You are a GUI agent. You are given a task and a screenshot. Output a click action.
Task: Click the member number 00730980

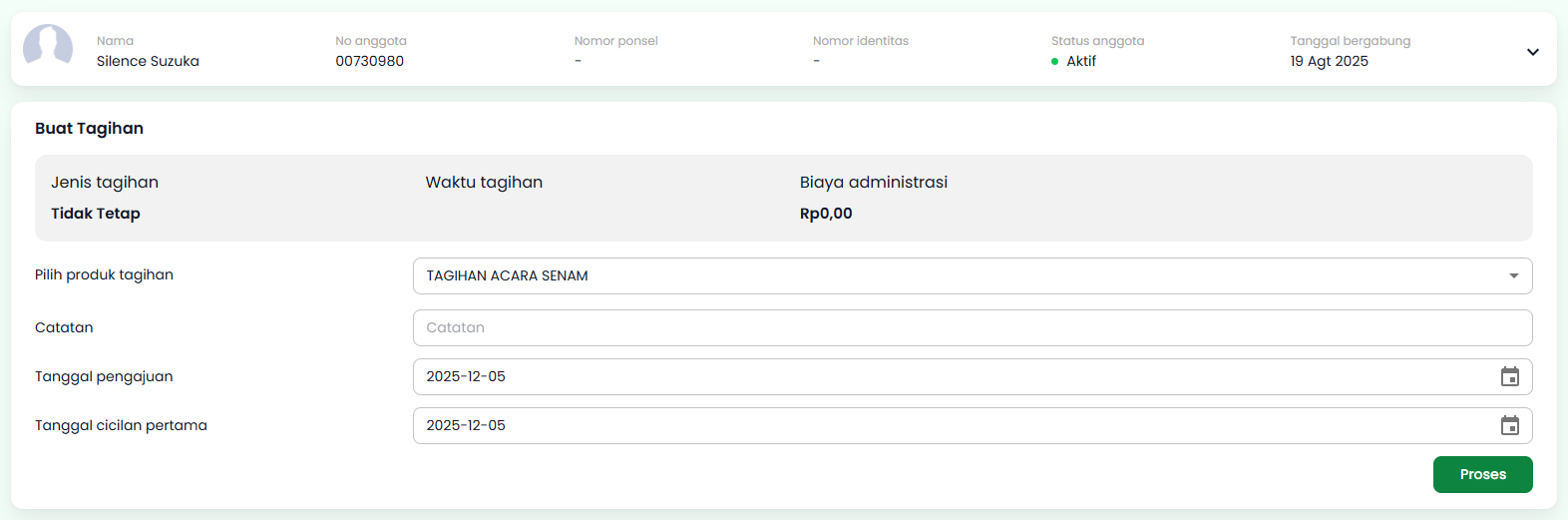tap(369, 61)
